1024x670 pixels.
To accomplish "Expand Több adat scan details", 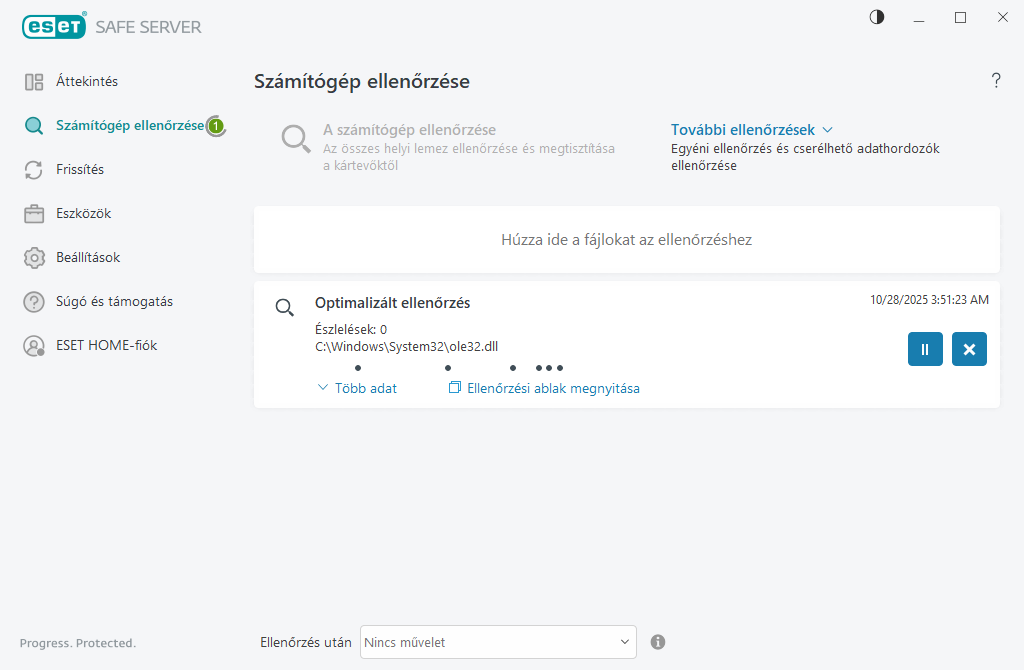I will [357, 388].
